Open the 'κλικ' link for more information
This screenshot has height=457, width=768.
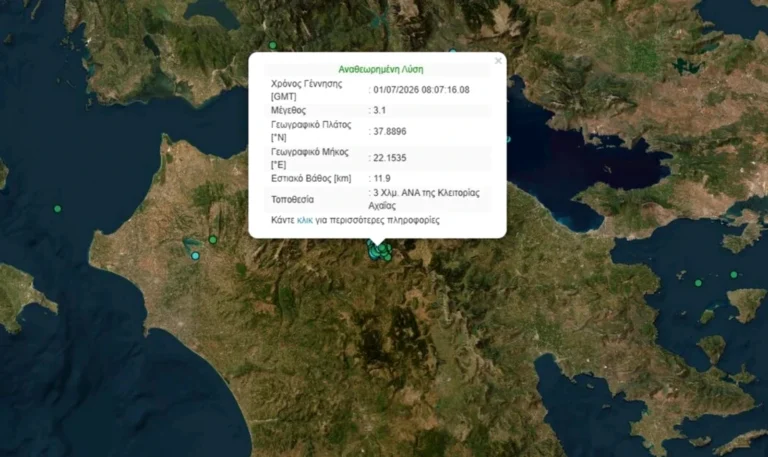(x=305, y=220)
